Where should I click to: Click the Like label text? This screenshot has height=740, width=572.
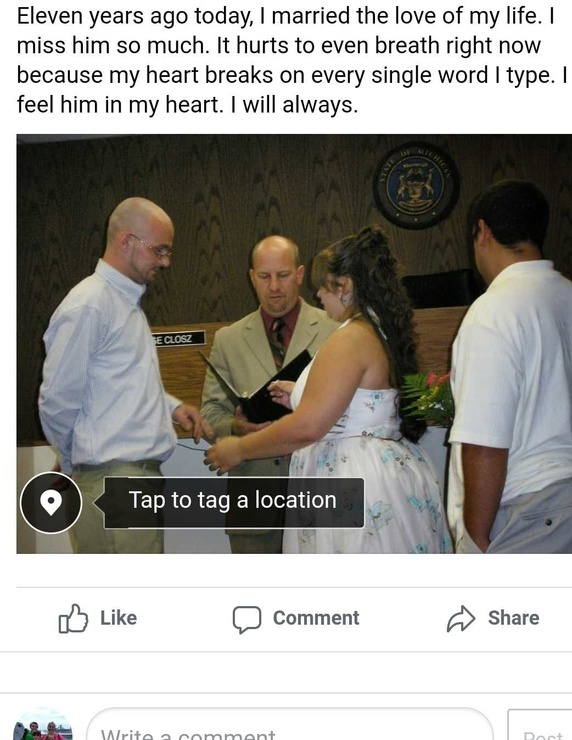(x=118, y=618)
